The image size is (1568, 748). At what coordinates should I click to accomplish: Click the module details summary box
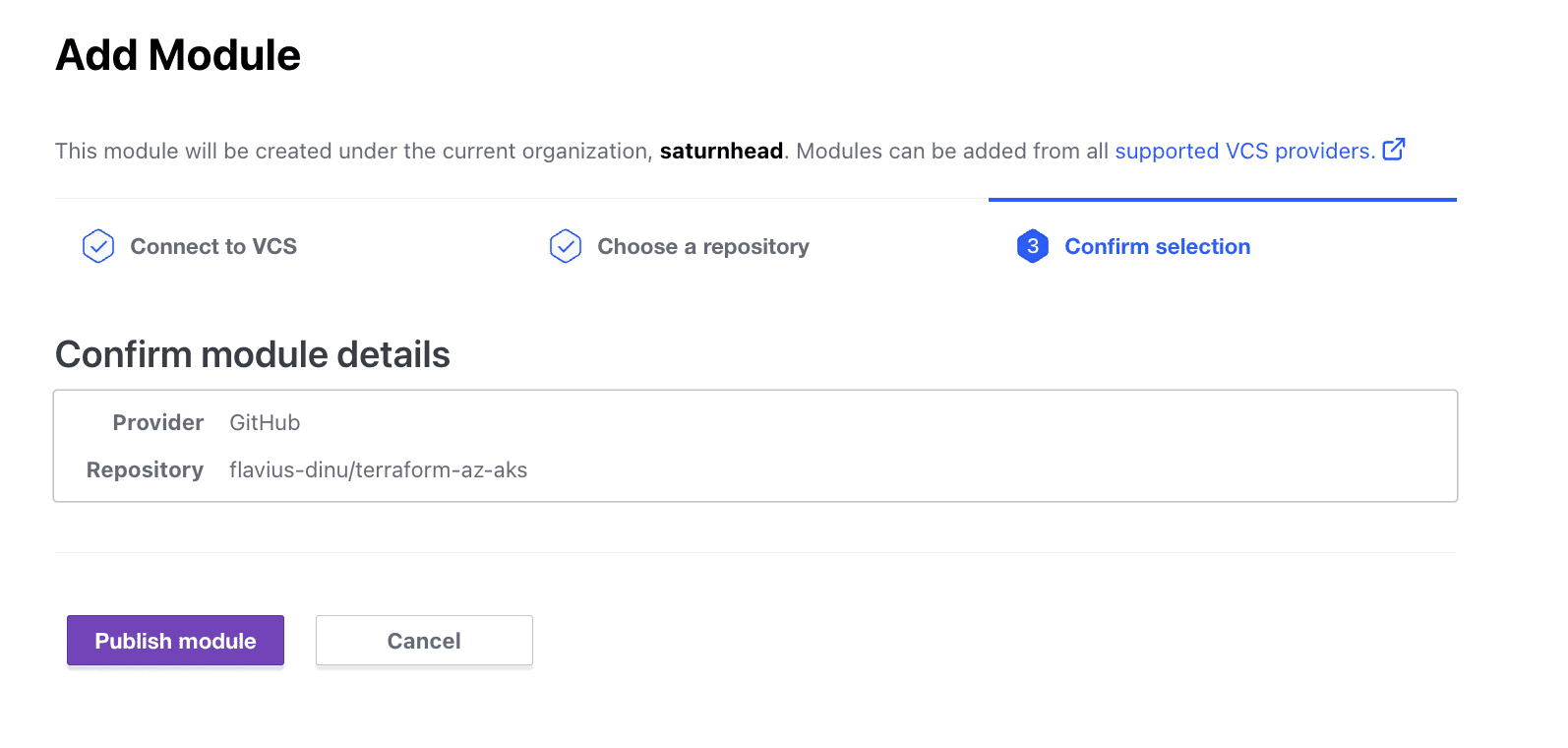(x=755, y=446)
